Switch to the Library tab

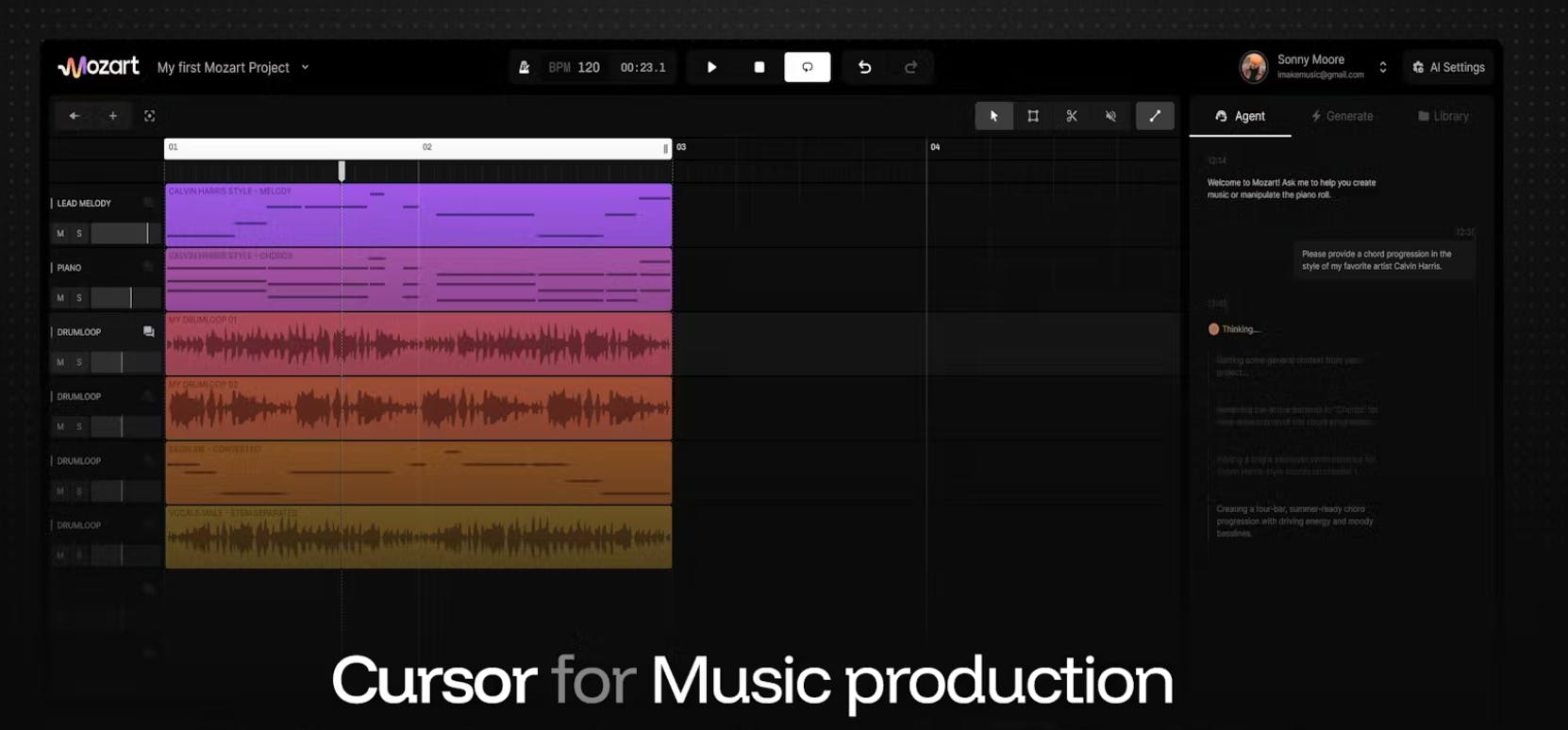[x=1443, y=116]
